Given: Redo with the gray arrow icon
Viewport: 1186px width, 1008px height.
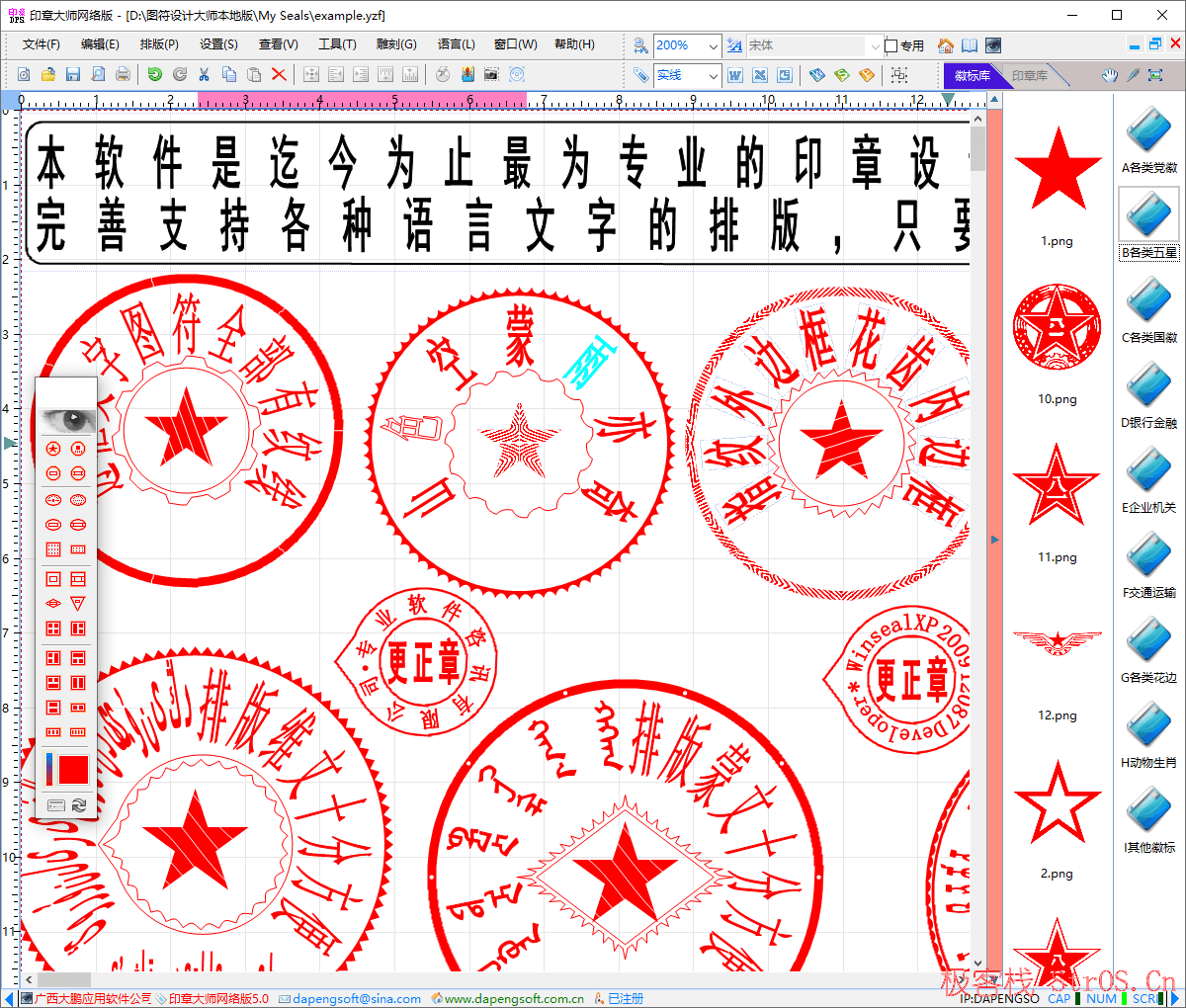Looking at the screenshot, I should click(180, 74).
